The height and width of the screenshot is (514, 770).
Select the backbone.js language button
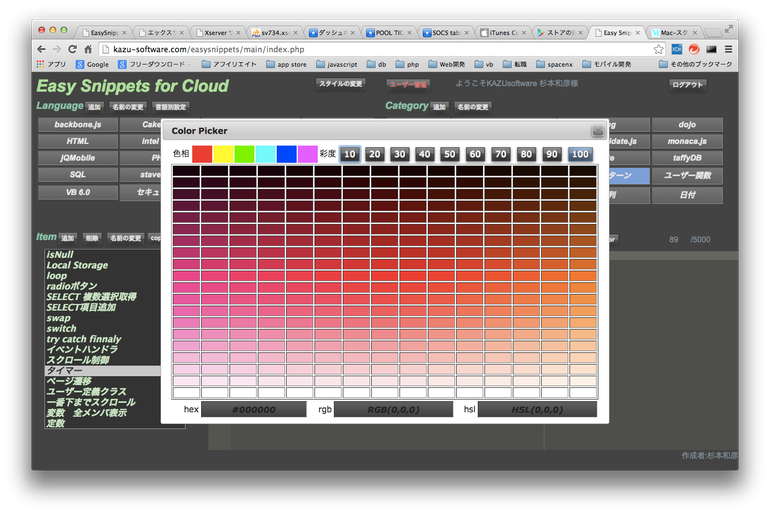click(78, 125)
